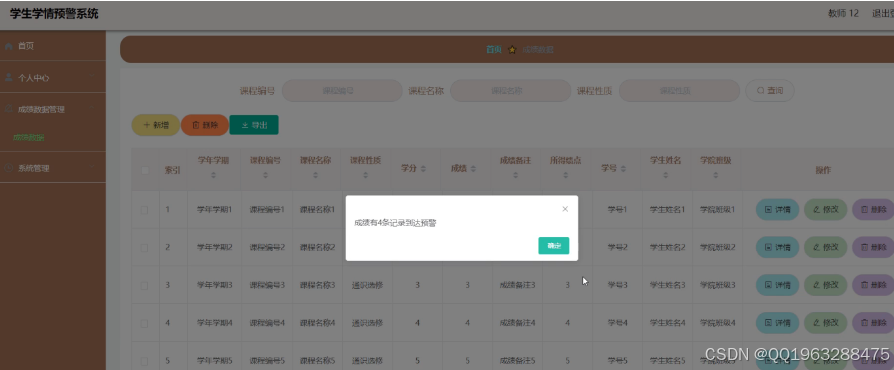
Task: Sort by the 所得绩点 column arrows
Action: tap(566, 176)
